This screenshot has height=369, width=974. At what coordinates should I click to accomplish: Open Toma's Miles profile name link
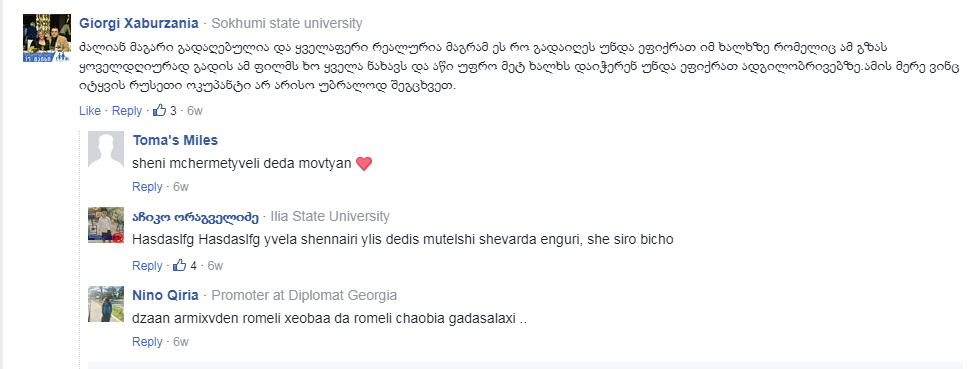pyautogui.click(x=175, y=140)
